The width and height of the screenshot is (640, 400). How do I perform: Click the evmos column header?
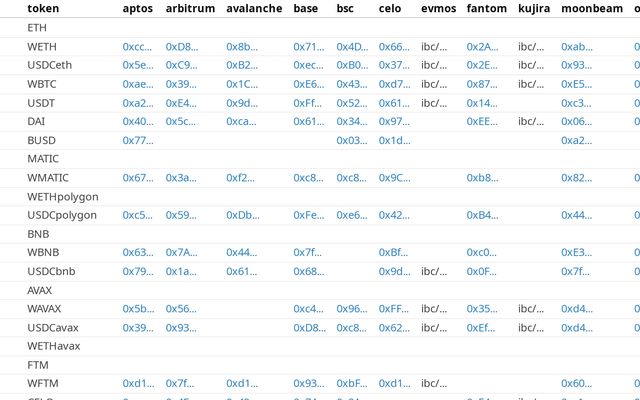439,9
